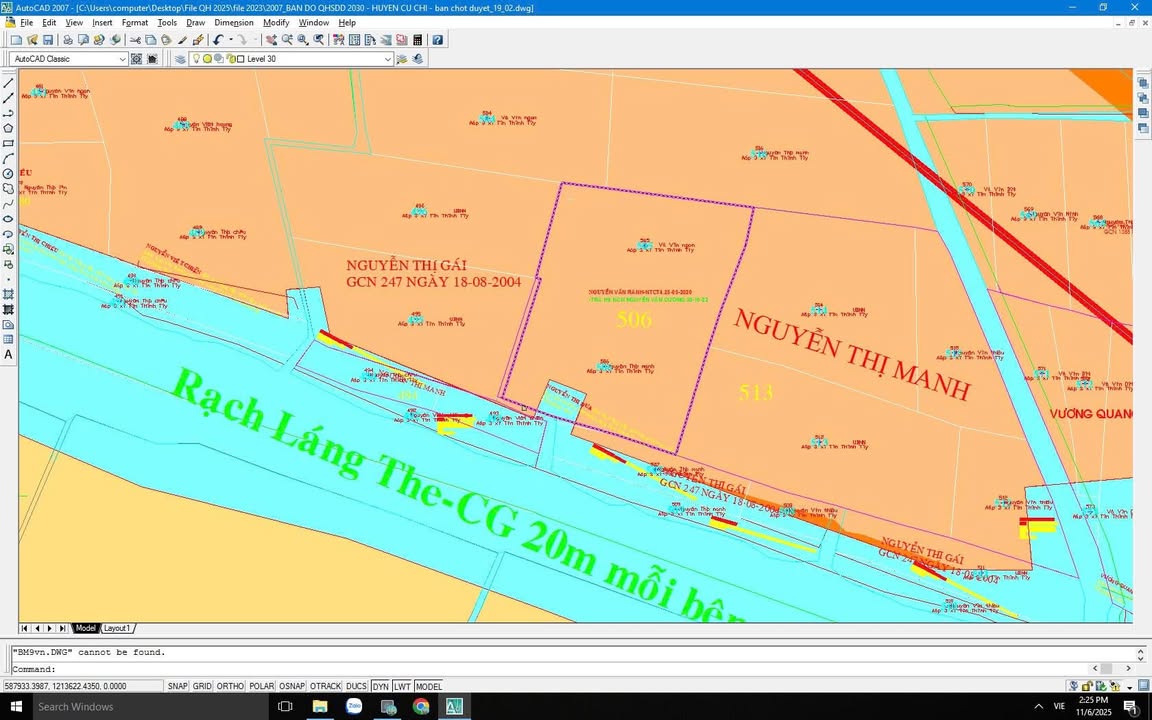
Task: Click the QuickCalc calculator icon
Action: coord(417,40)
